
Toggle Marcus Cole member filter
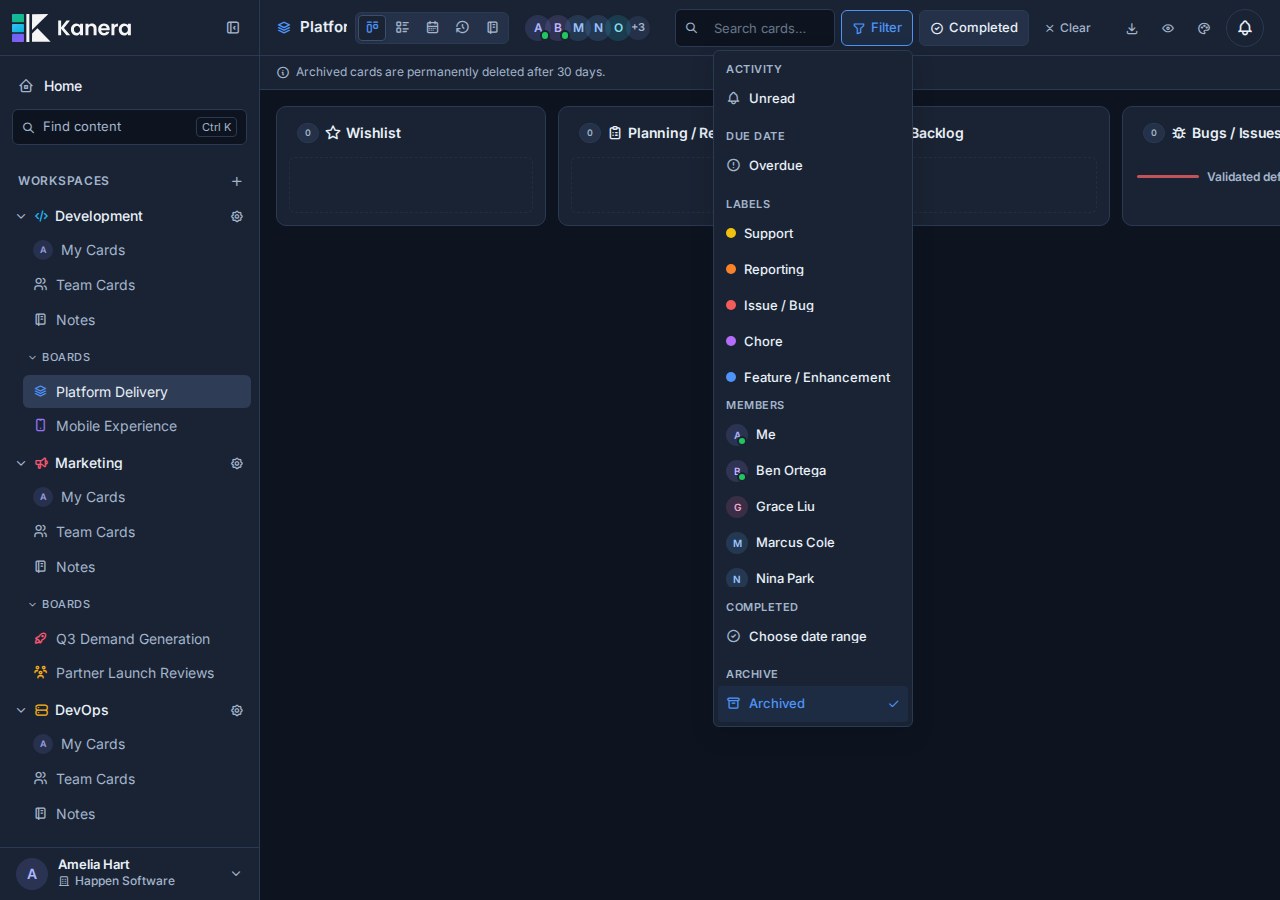coord(812,542)
